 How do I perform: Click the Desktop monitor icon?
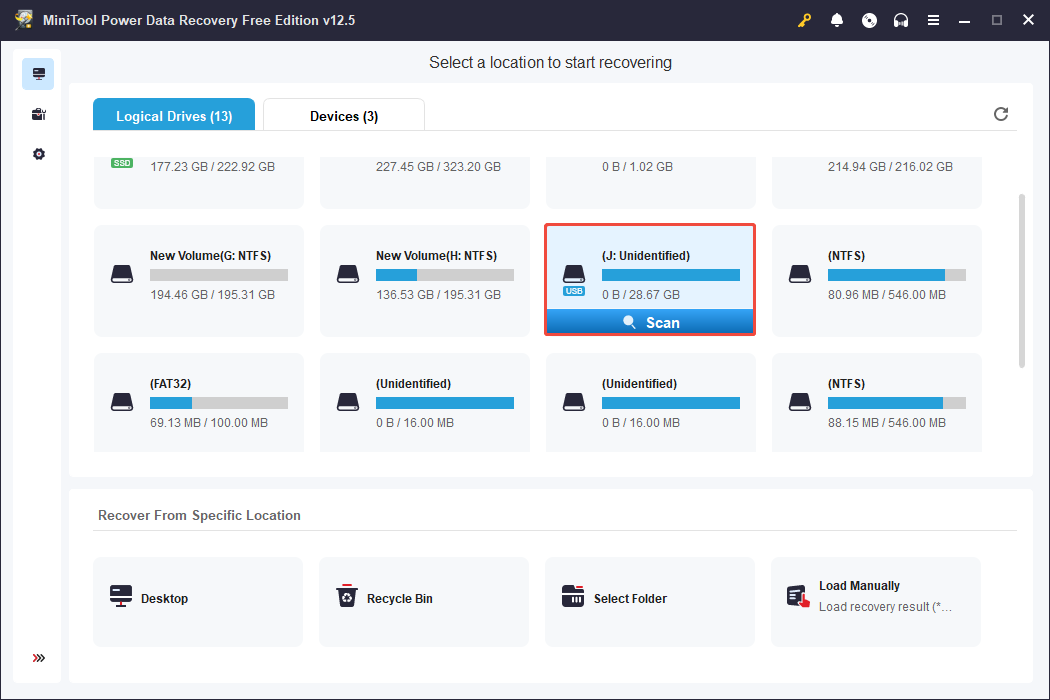(121, 596)
